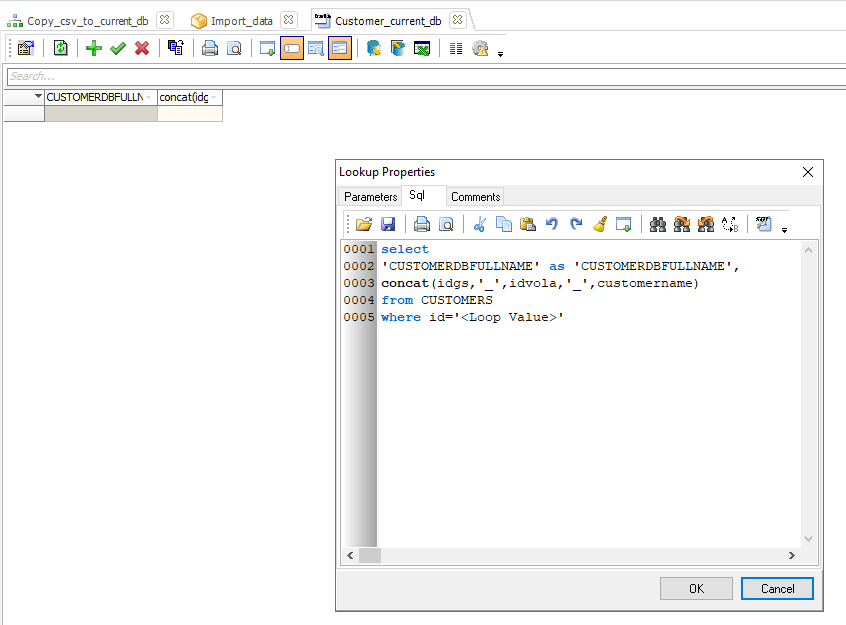This screenshot has width=846, height=625.
Task: Click Cancel in Lookup Properties
Action: click(x=777, y=588)
